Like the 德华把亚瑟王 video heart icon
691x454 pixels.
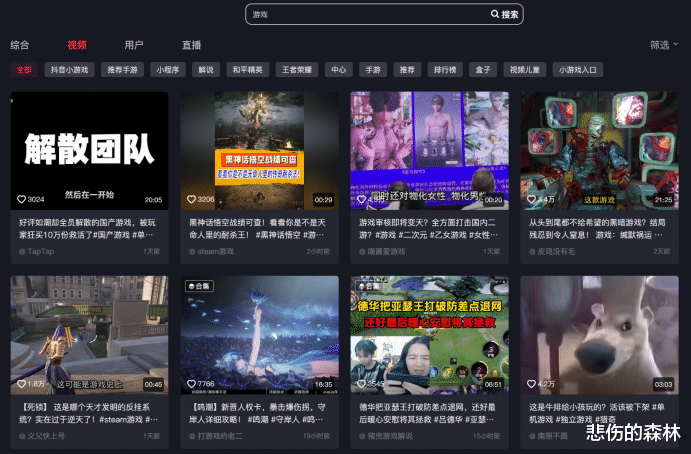coord(361,384)
